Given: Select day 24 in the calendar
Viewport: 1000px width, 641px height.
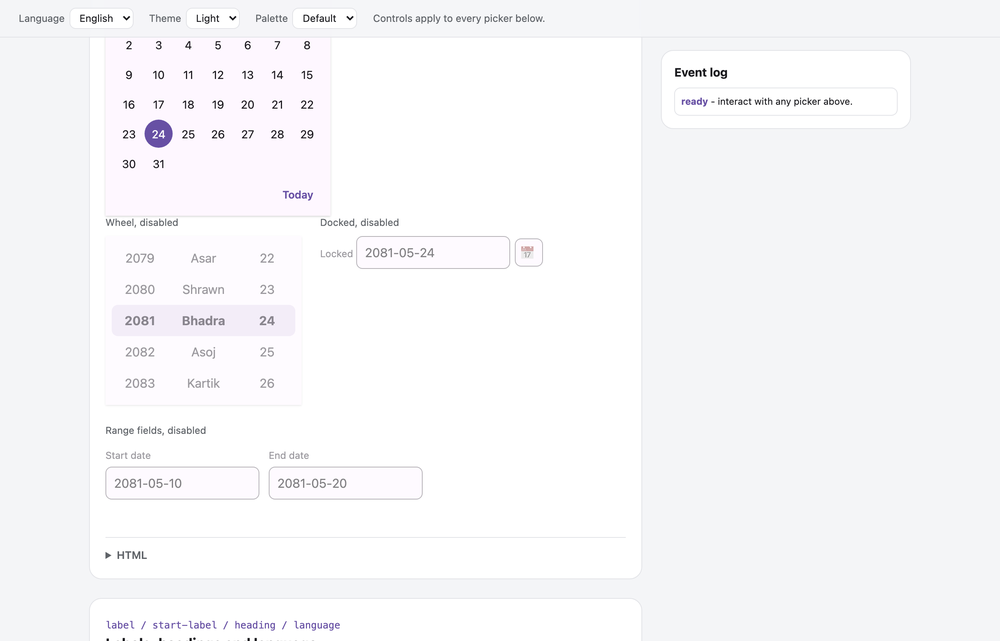Looking at the screenshot, I should [158, 134].
